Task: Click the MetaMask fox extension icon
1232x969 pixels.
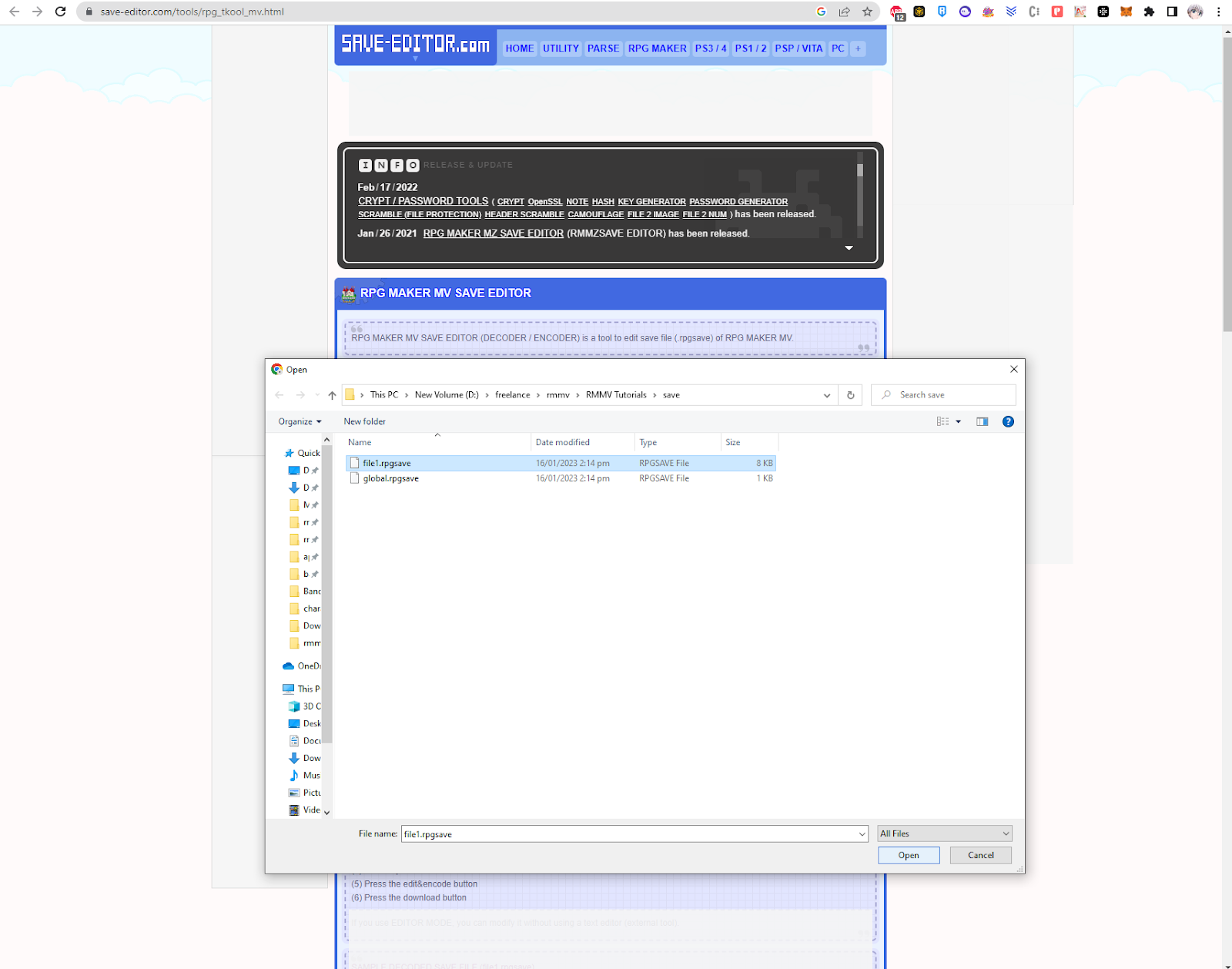Action: pyautogui.click(x=1126, y=12)
